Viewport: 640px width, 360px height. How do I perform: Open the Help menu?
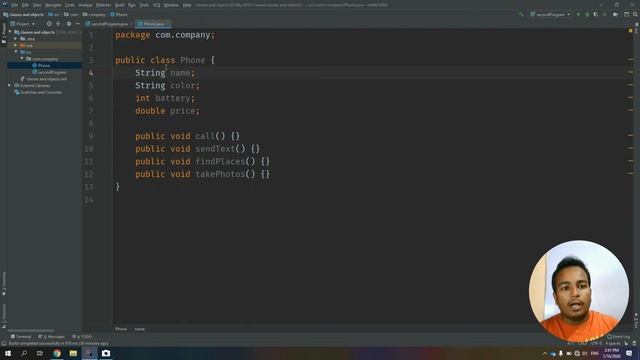pyautogui.click(x=187, y=5)
